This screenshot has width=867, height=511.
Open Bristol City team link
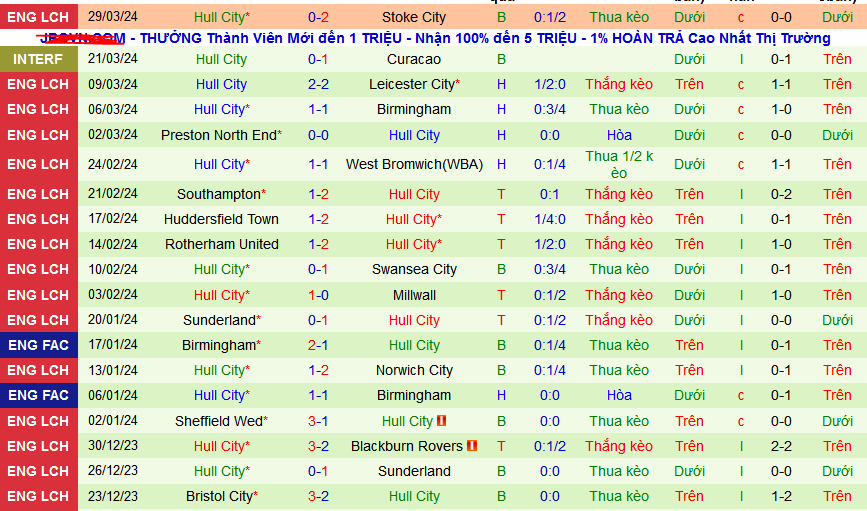(218, 496)
